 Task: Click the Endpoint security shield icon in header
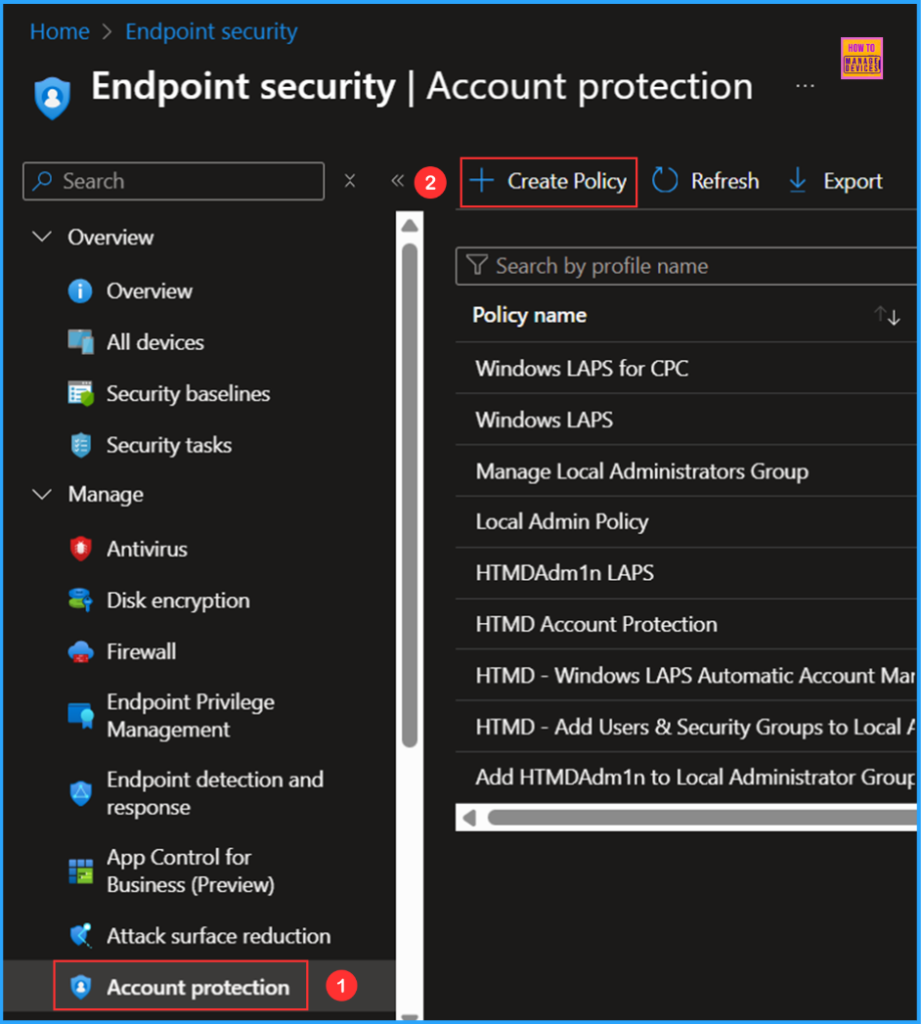click(52, 98)
